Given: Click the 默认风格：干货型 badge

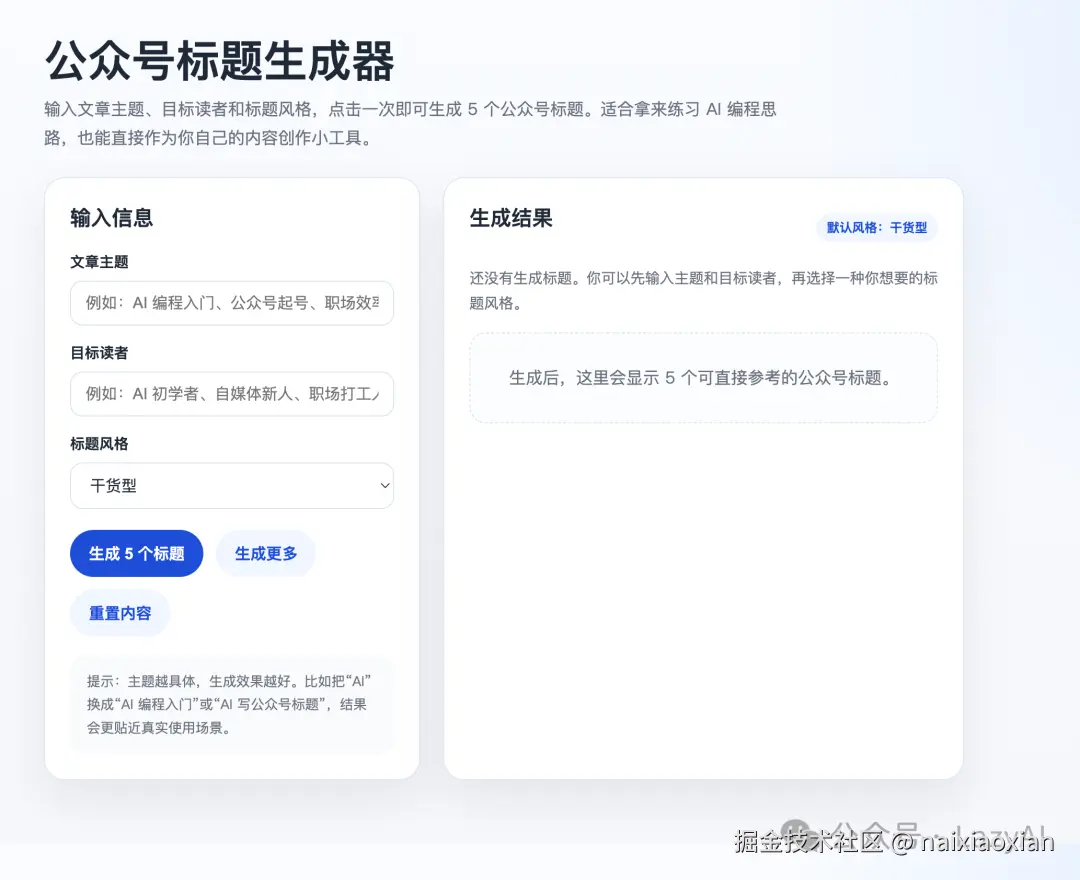Looking at the screenshot, I should click(876, 227).
